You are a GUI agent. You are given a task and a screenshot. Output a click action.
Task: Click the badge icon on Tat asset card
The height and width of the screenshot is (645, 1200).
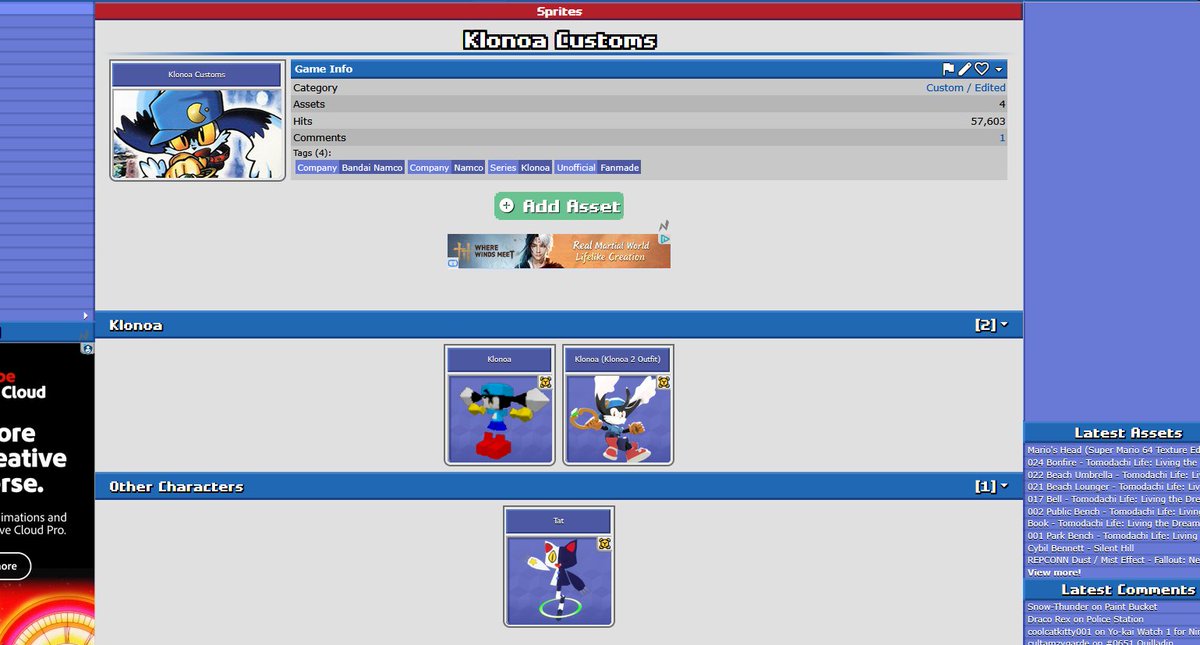click(x=604, y=544)
